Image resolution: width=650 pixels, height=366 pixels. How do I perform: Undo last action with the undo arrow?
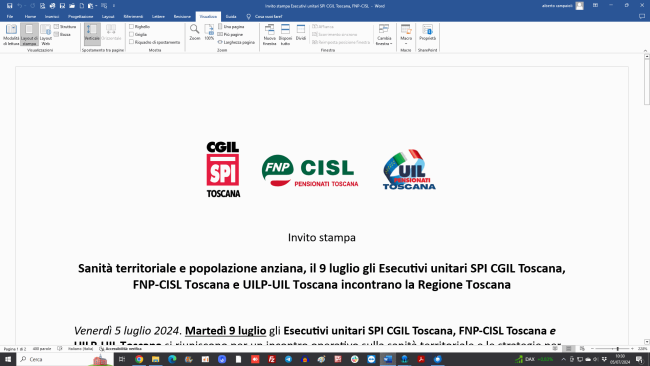[19, 6]
